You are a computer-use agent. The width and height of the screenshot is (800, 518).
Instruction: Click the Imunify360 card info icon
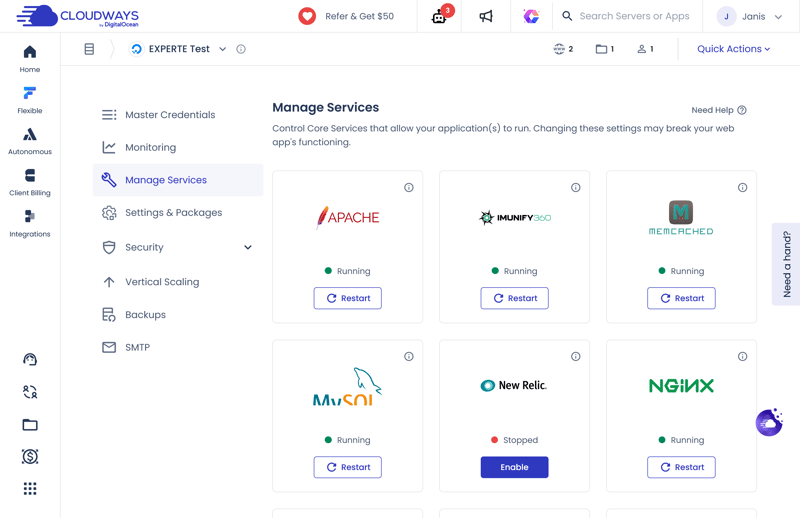pos(576,188)
